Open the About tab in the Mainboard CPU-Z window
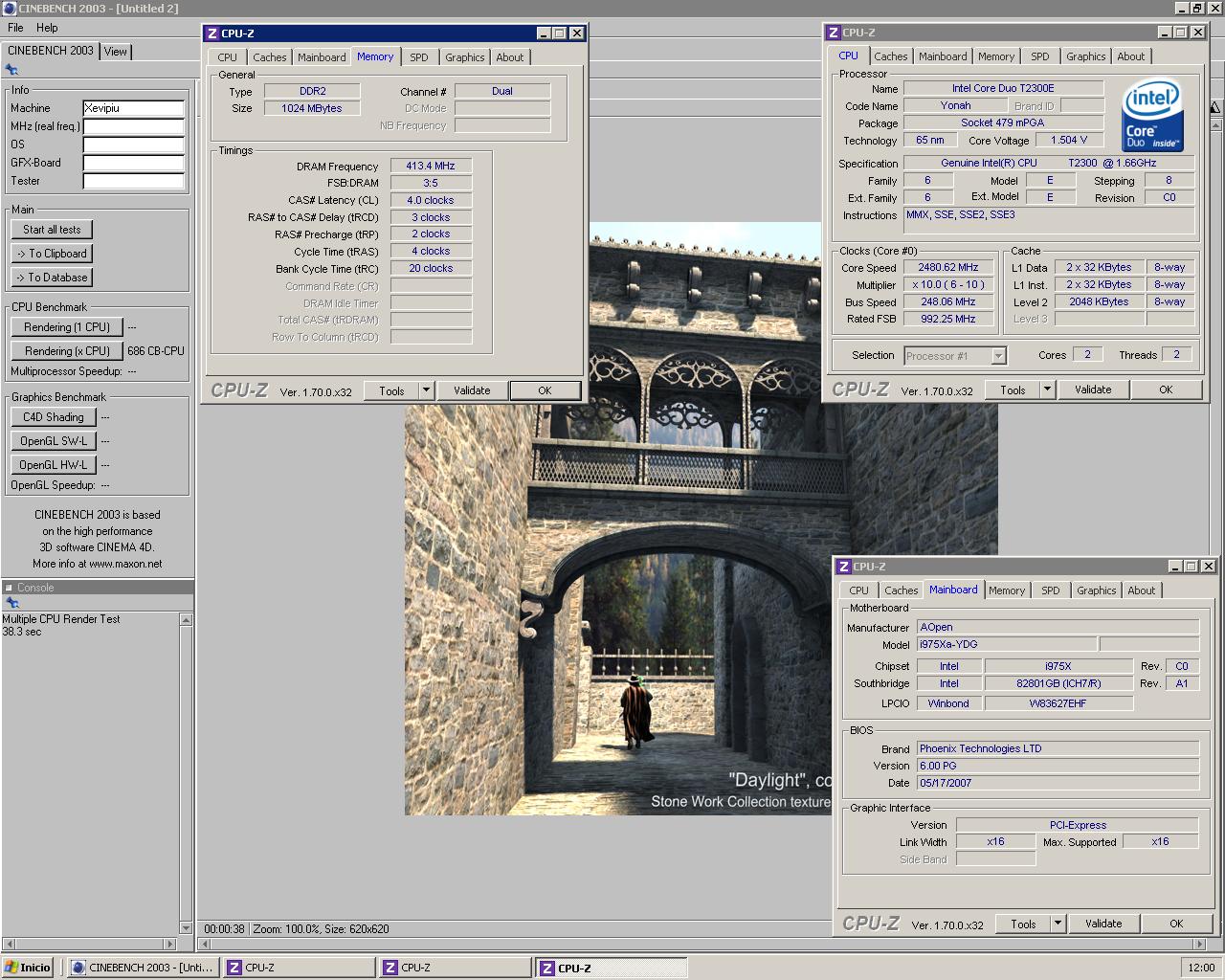 (1142, 590)
